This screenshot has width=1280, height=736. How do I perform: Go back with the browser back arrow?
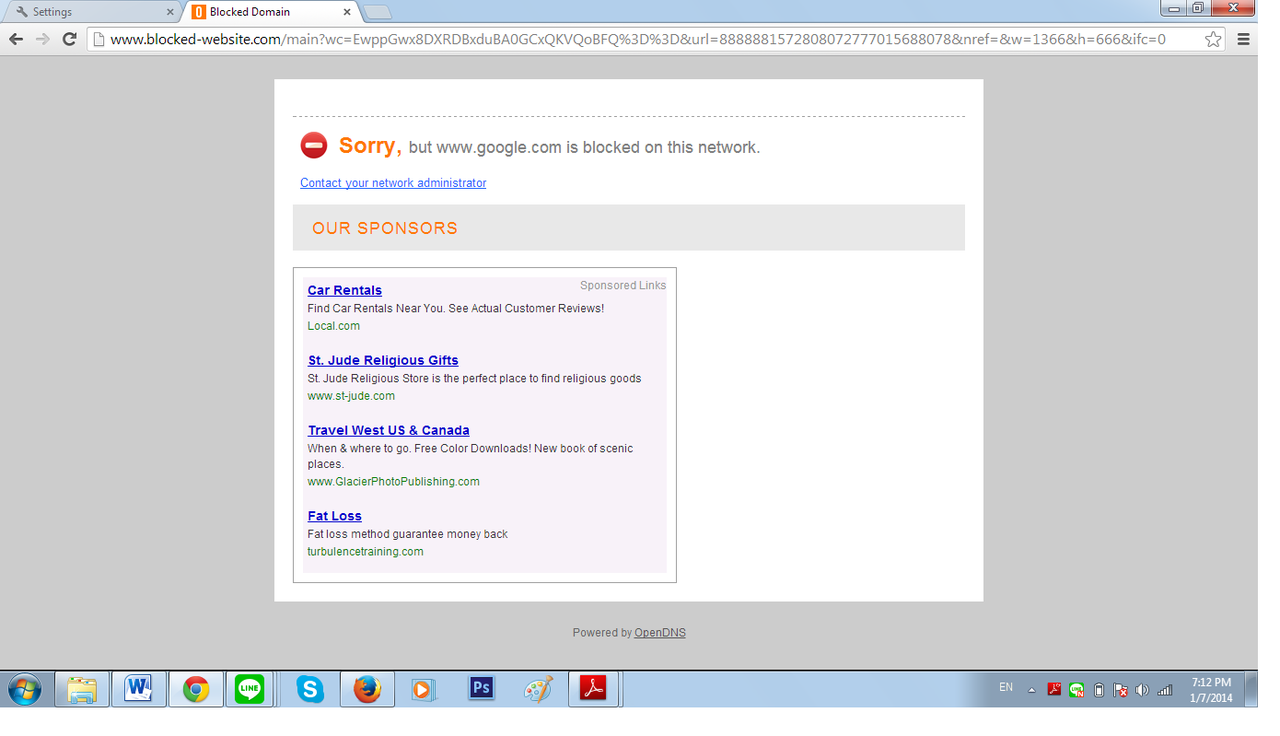pos(15,39)
